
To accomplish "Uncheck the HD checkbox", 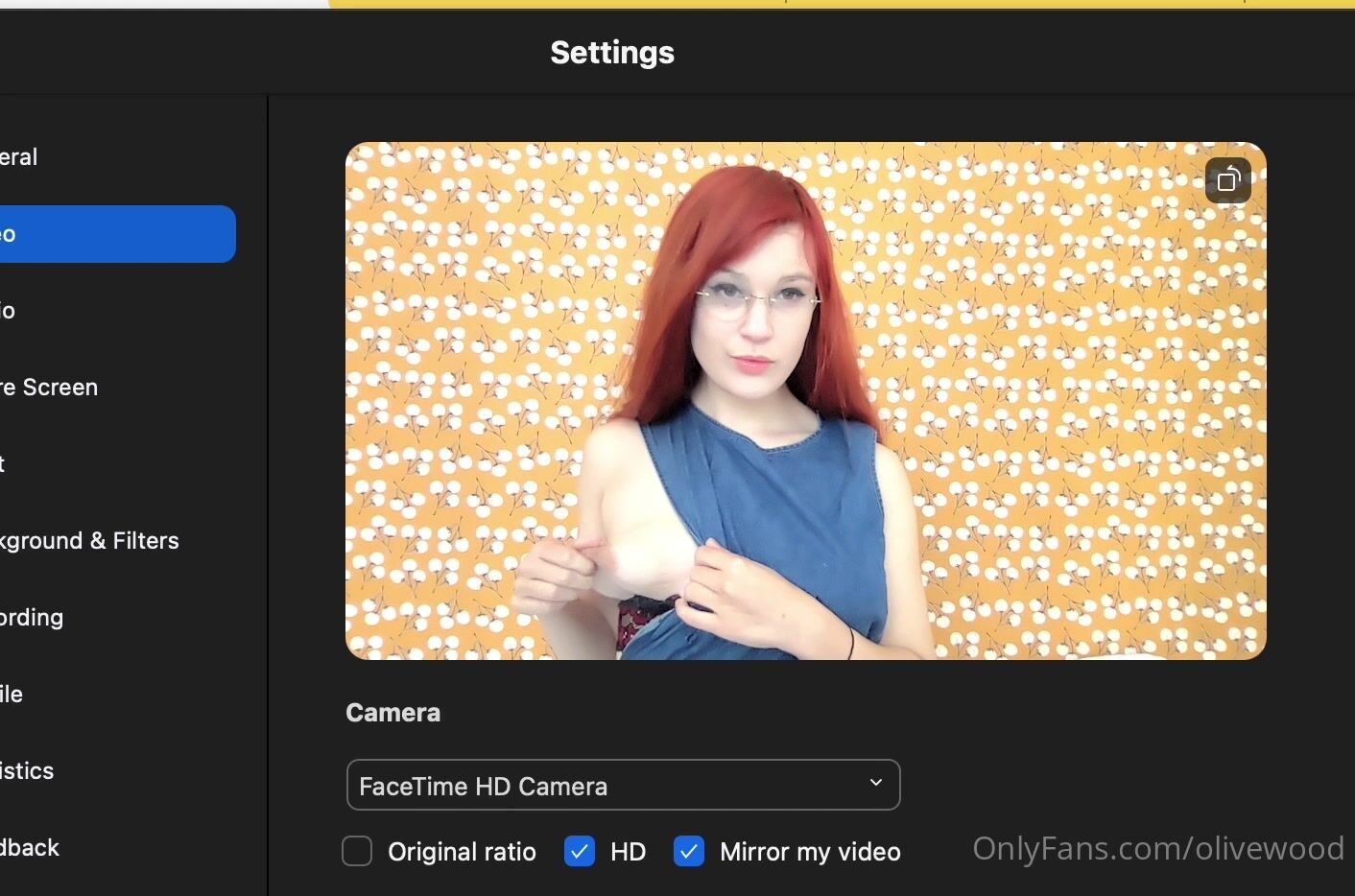I will point(580,851).
